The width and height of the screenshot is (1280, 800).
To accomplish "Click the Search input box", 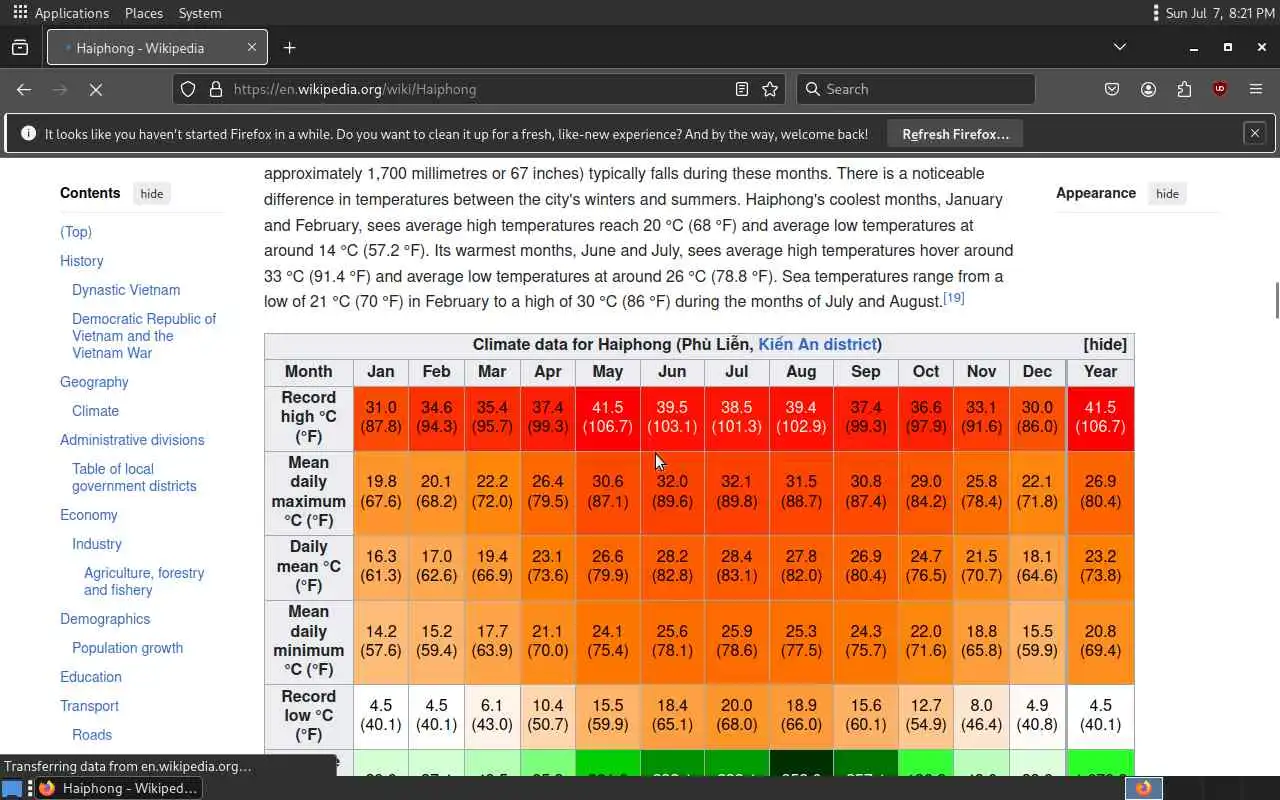I will pyautogui.click(x=916, y=89).
